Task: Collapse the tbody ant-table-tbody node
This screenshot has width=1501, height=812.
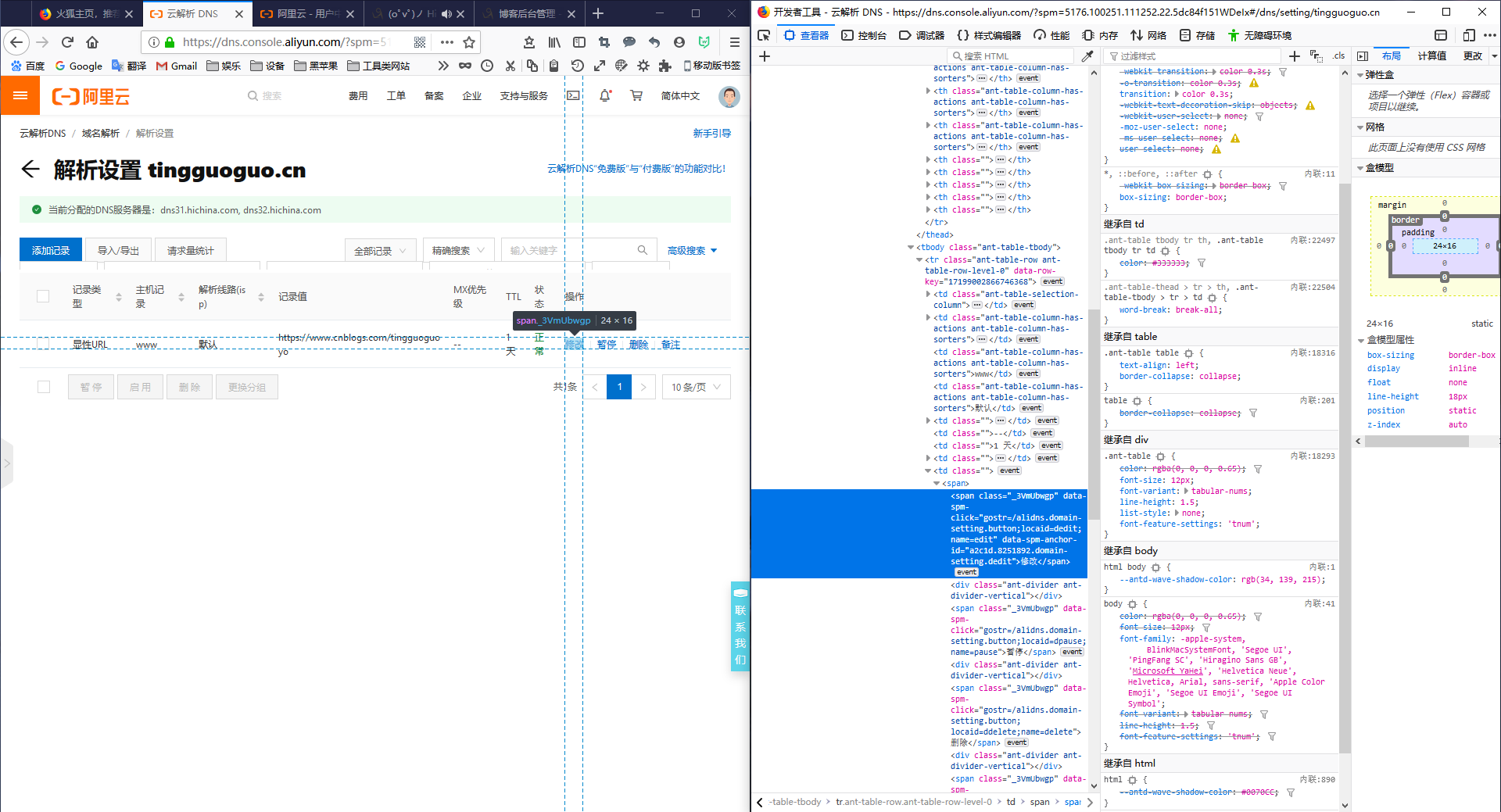Action: coord(911,247)
